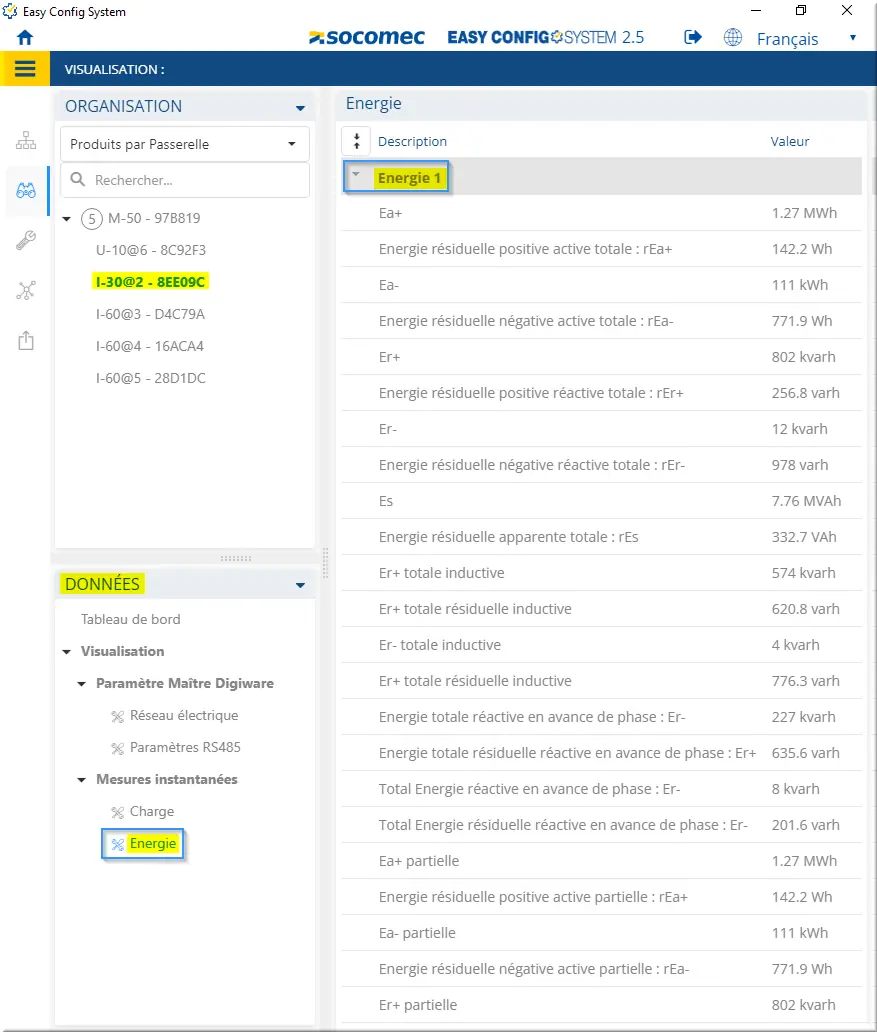The height and width of the screenshot is (1032, 877).
Task: Collapse the ORGANISATION panel
Action: point(300,108)
